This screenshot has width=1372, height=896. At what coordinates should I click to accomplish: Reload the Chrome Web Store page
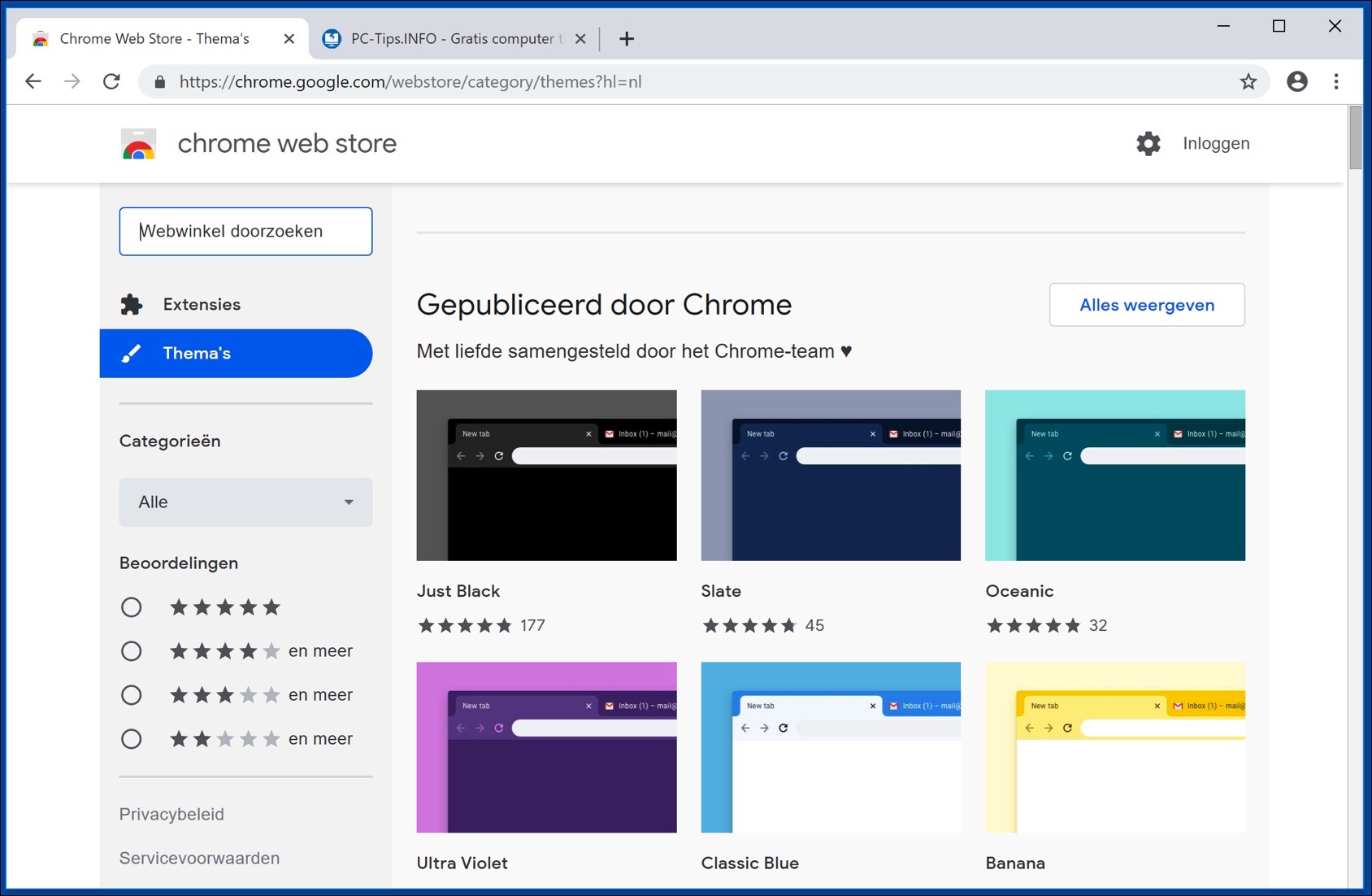tap(111, 81)
